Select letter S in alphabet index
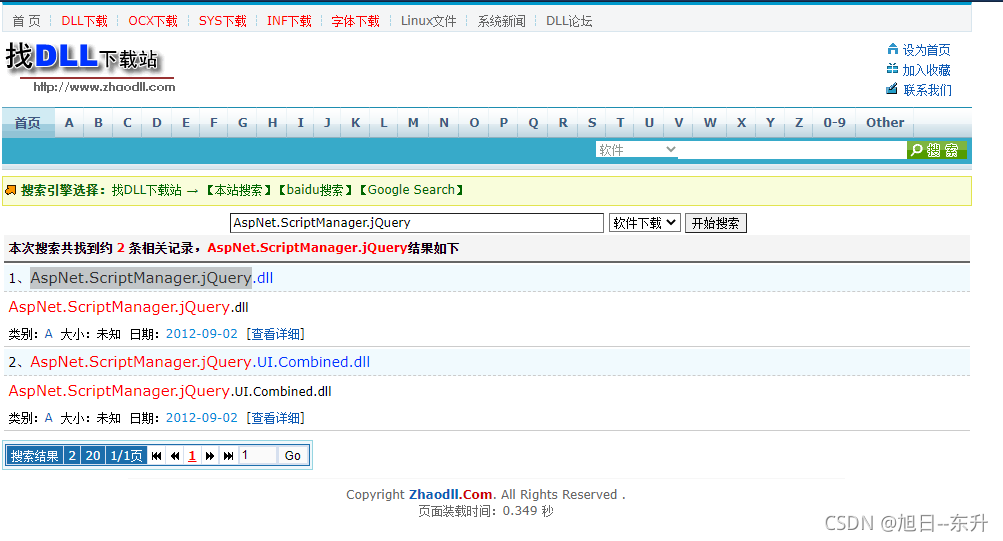This screenshot has height=541, width=1003. pyautogui.click(x=592, y=123)
